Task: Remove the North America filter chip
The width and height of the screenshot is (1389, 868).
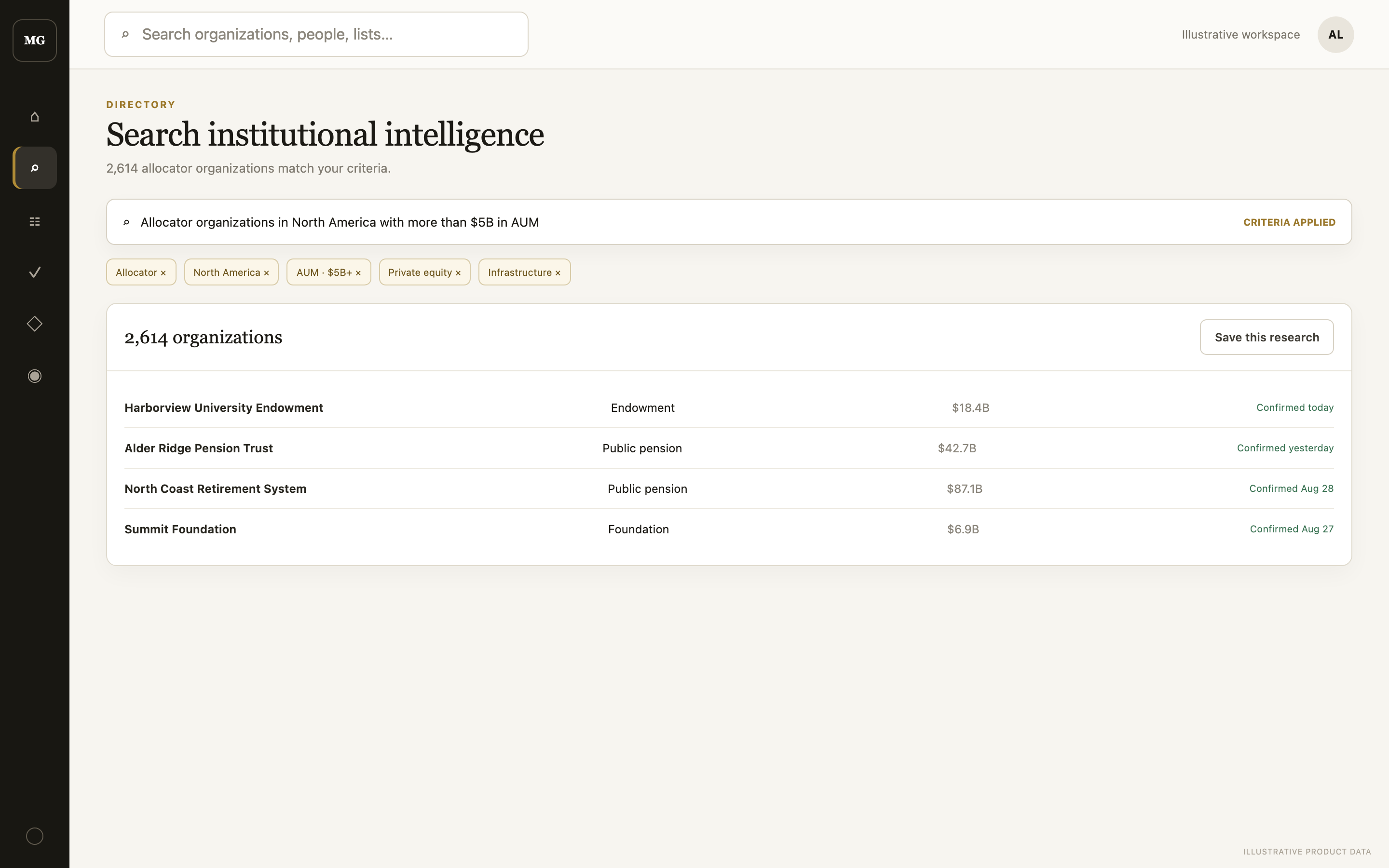Action: 266,272
